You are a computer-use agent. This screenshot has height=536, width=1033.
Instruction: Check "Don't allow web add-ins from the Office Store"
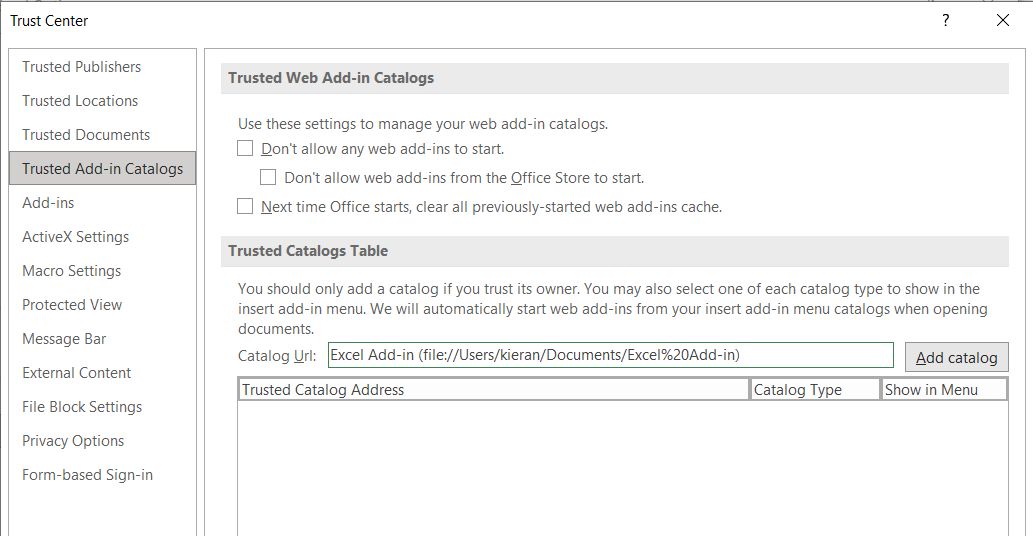pos(268,178)
